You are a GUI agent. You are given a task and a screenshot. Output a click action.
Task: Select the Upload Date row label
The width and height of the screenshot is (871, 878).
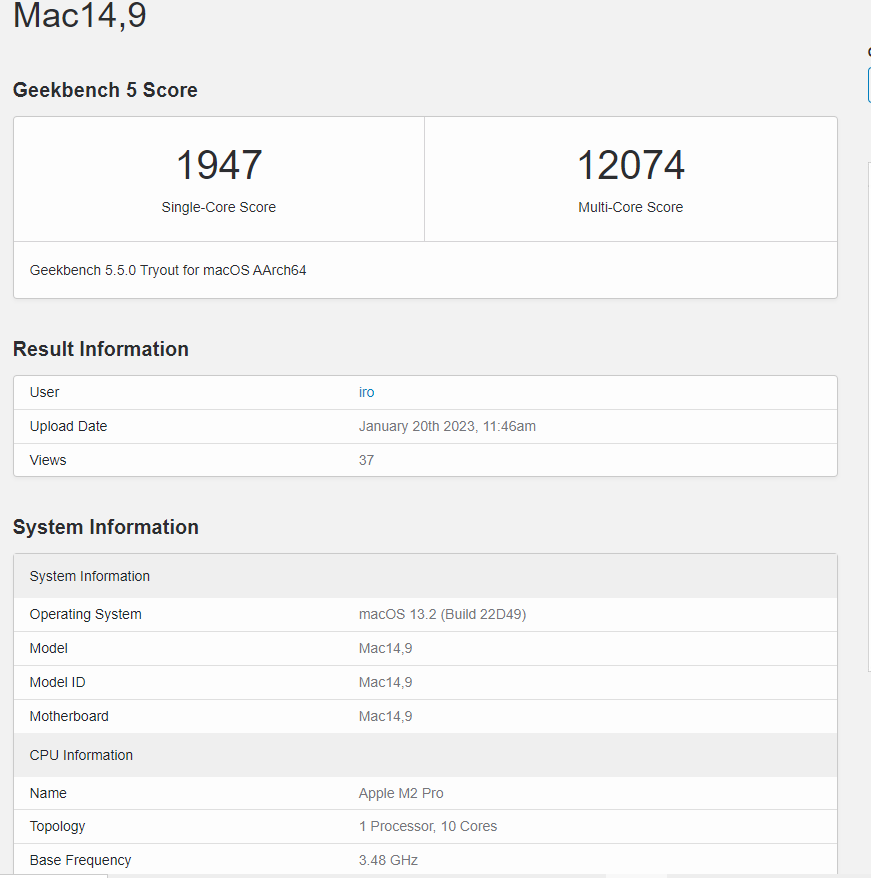[x=68, y=427]
